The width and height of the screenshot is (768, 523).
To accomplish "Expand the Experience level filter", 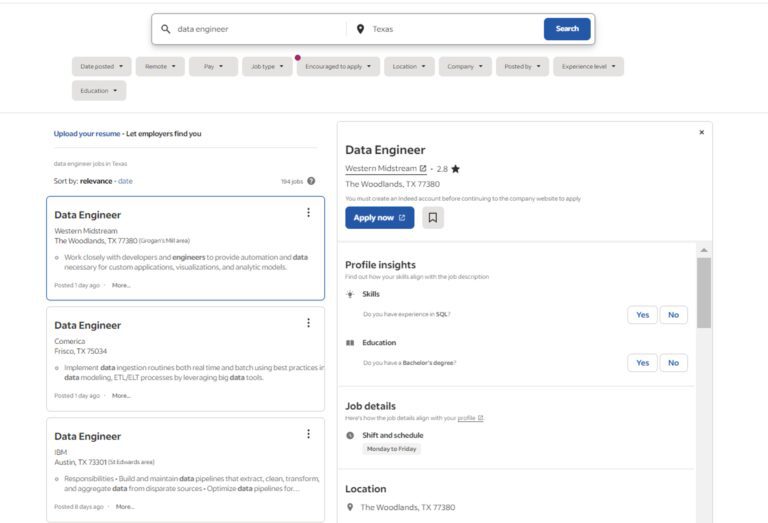I will pos(588,67).
